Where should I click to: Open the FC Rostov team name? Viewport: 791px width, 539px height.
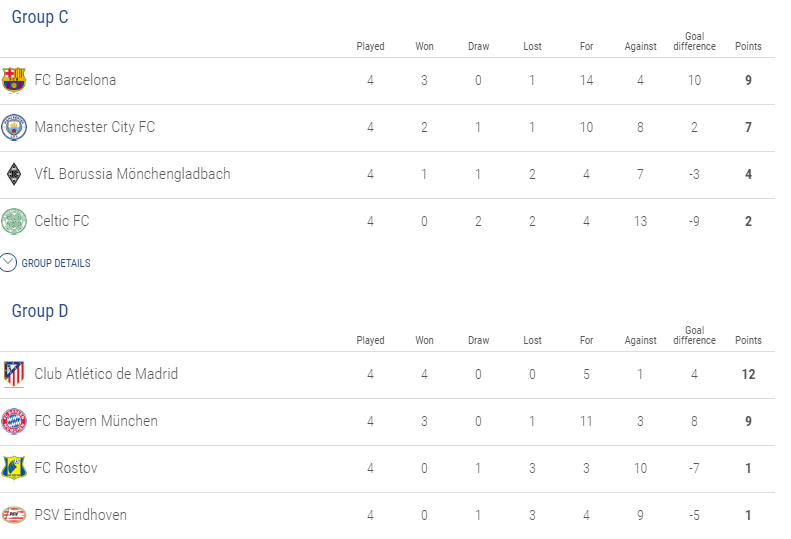click(66, 468)
